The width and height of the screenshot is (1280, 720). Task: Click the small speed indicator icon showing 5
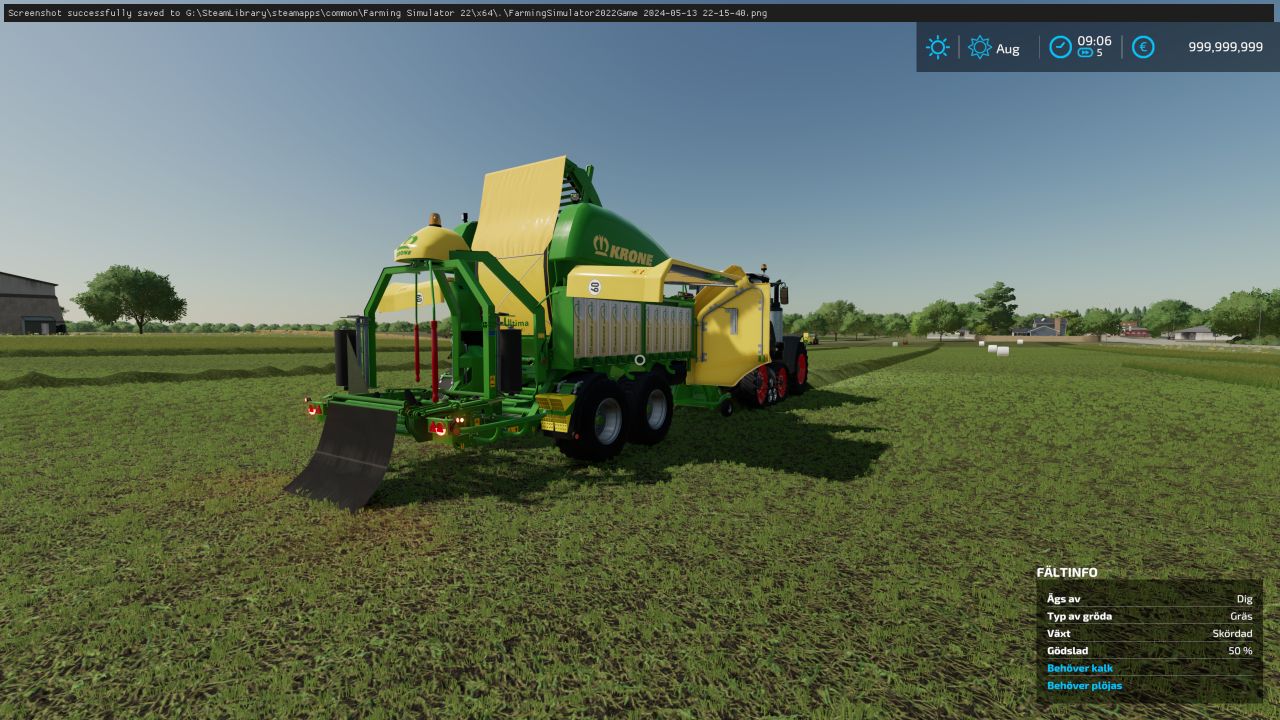1085,53
